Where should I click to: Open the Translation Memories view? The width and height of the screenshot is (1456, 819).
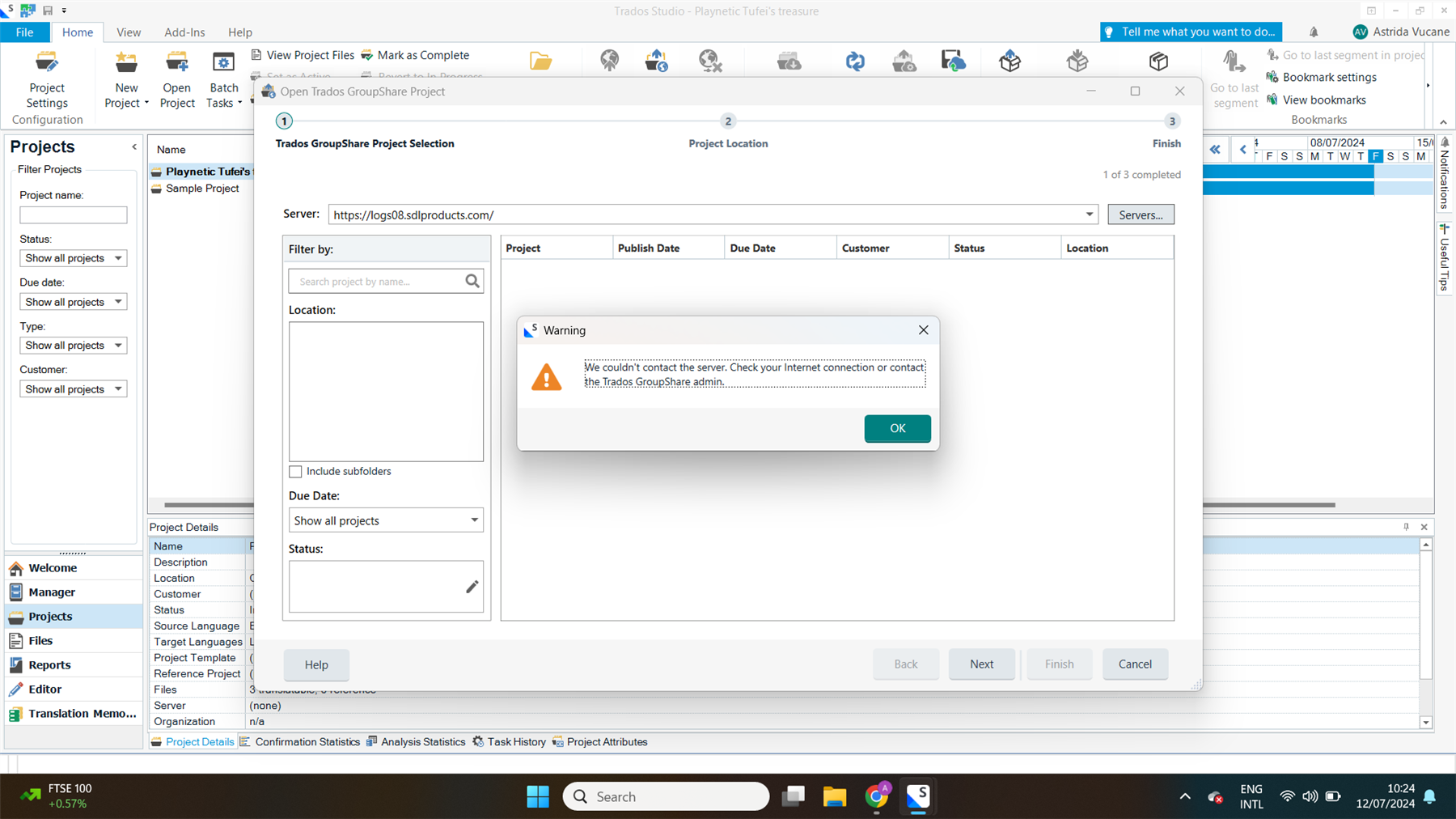[x=73, y=714]
